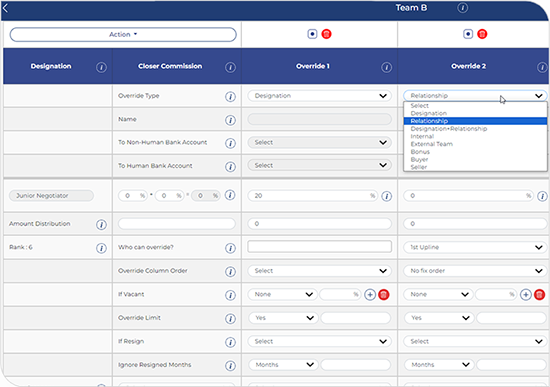Expand If Resign select in Override 1
This screenshot has width=550, height=387.
320,341
